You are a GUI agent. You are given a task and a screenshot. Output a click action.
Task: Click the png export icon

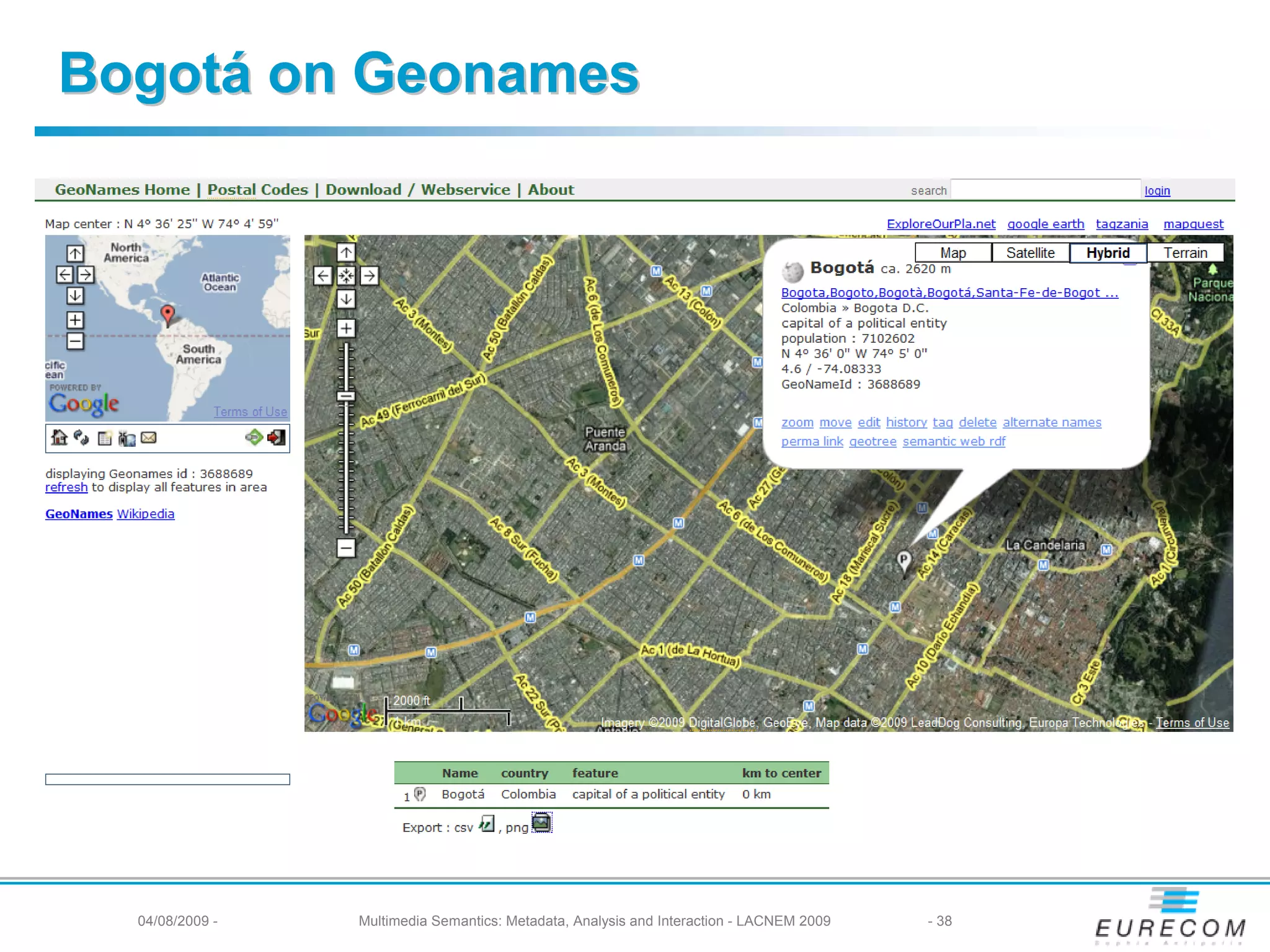click(x=541, y=822)
